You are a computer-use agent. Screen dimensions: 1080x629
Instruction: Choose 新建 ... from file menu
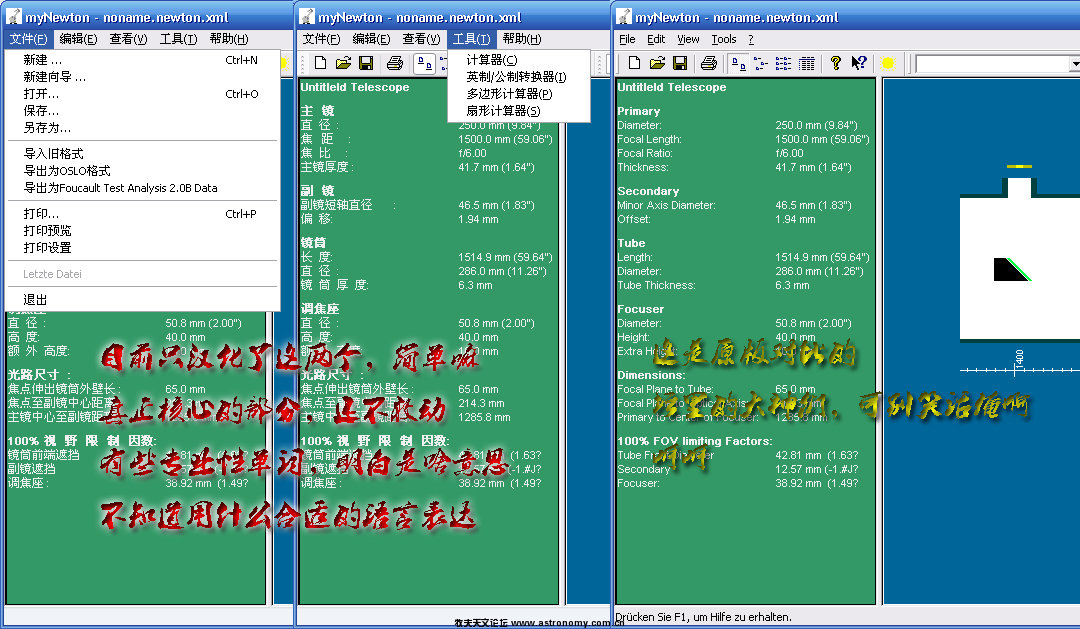tap(142, 60)
